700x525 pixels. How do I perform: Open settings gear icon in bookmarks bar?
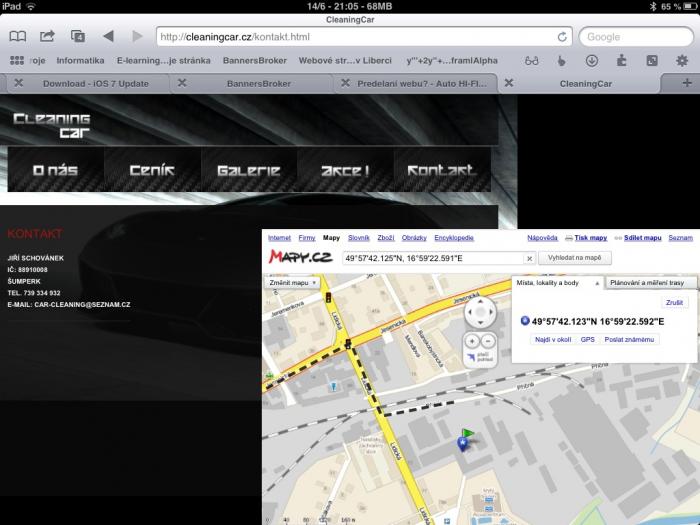(682, 60)
